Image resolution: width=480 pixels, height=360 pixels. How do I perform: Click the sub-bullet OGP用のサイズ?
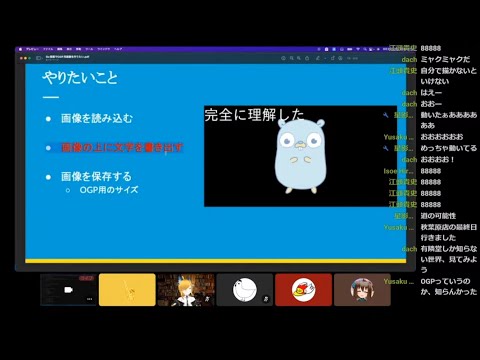coord(109,190)
